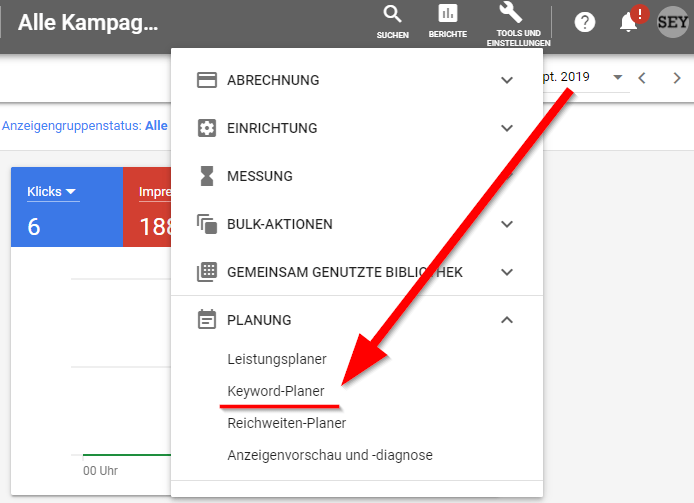The height and width of the screenshot is (503, 694).
Task: Expand the Abrechnung section chevron
Action: [507, 80]
